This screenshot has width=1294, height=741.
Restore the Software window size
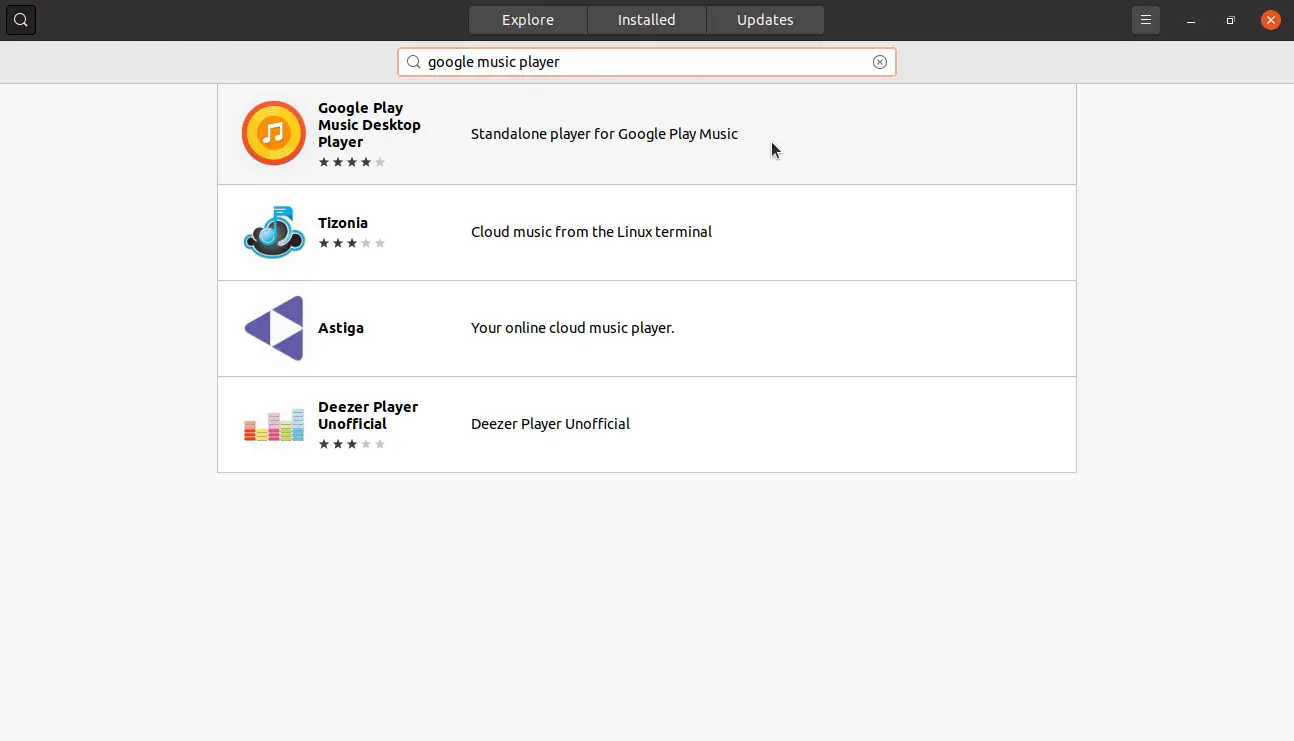pos(1231,20)
